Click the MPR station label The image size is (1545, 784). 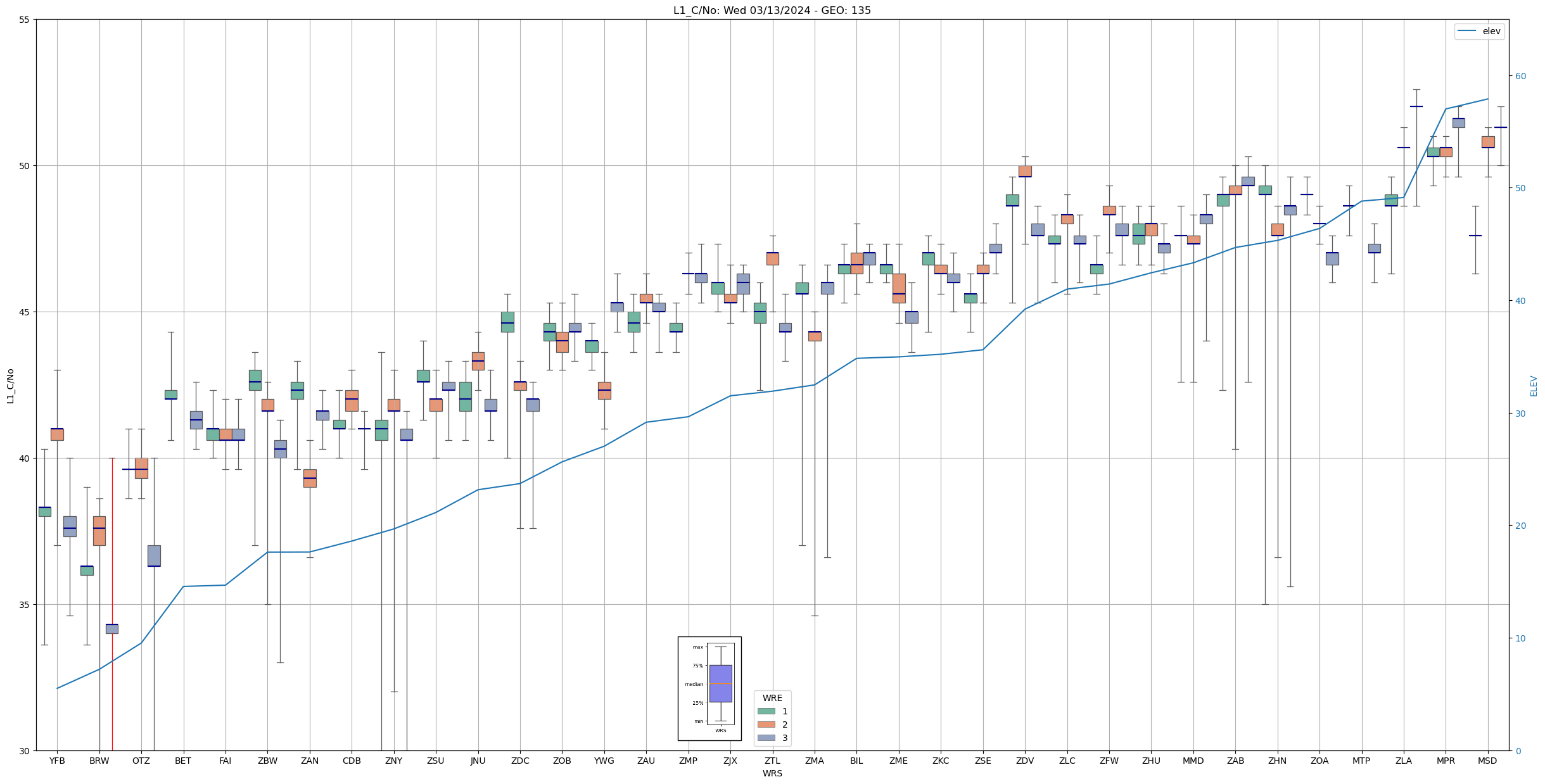(x=1446, y=761)
